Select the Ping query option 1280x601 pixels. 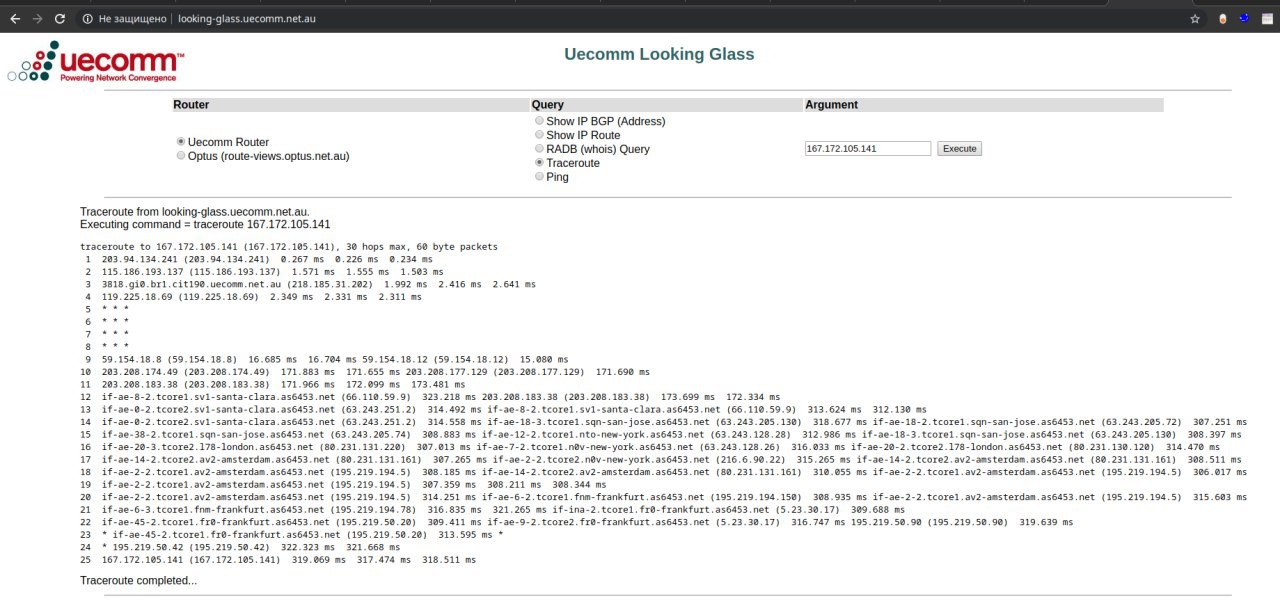(540, 176)
